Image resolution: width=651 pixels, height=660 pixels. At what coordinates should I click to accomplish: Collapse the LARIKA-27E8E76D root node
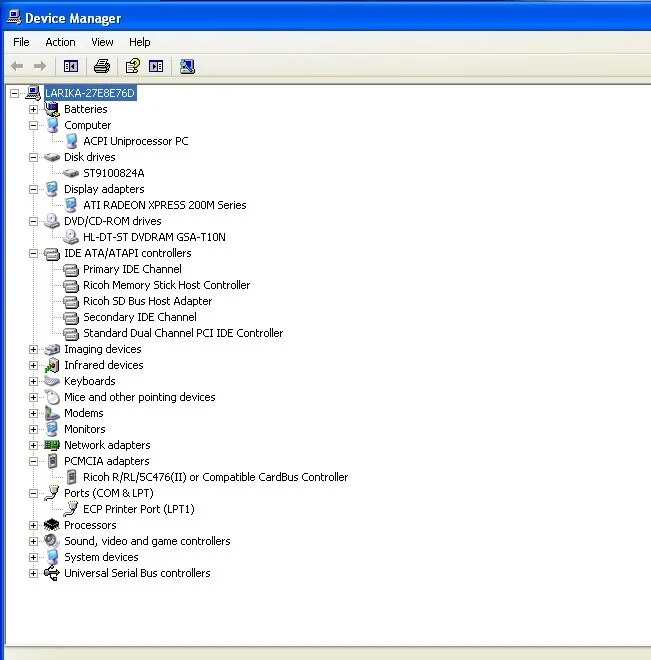click(x=14, y=93)
